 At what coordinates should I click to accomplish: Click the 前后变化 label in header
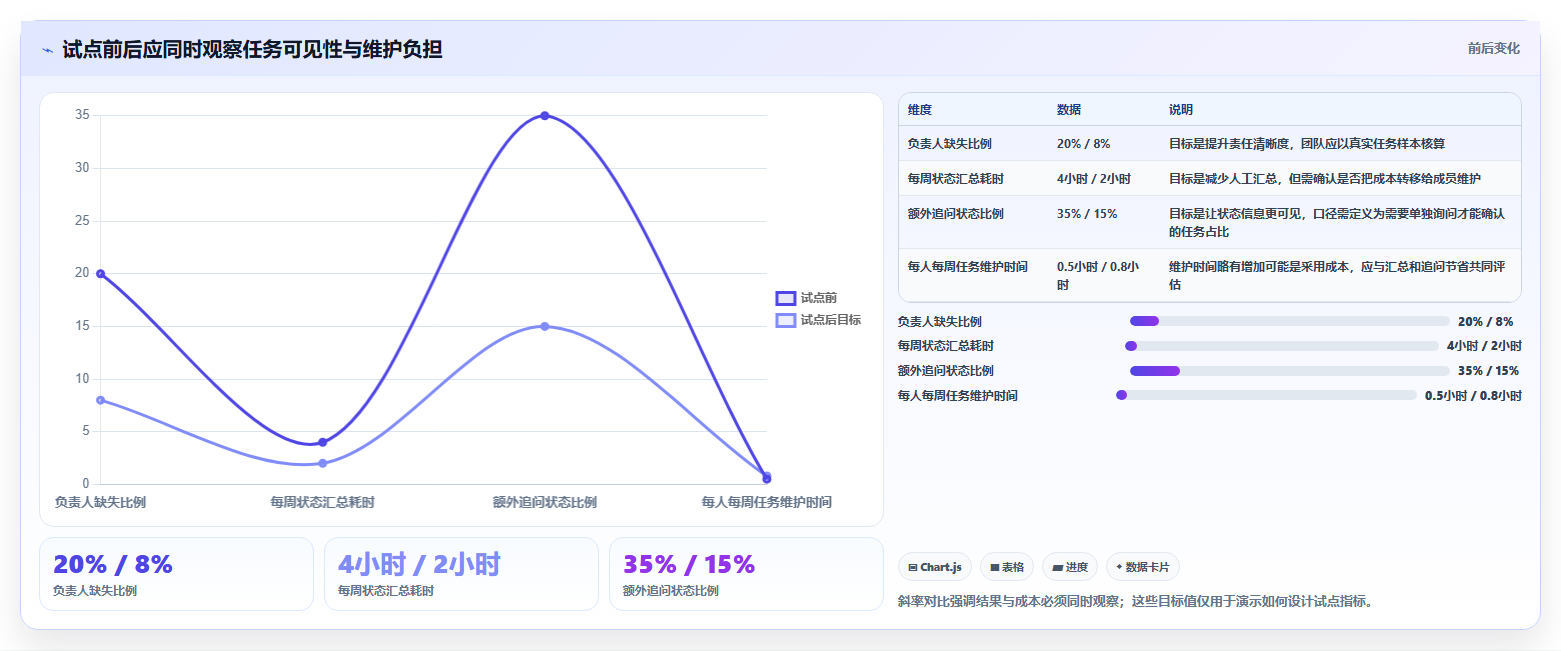[x=1493, y=48]
